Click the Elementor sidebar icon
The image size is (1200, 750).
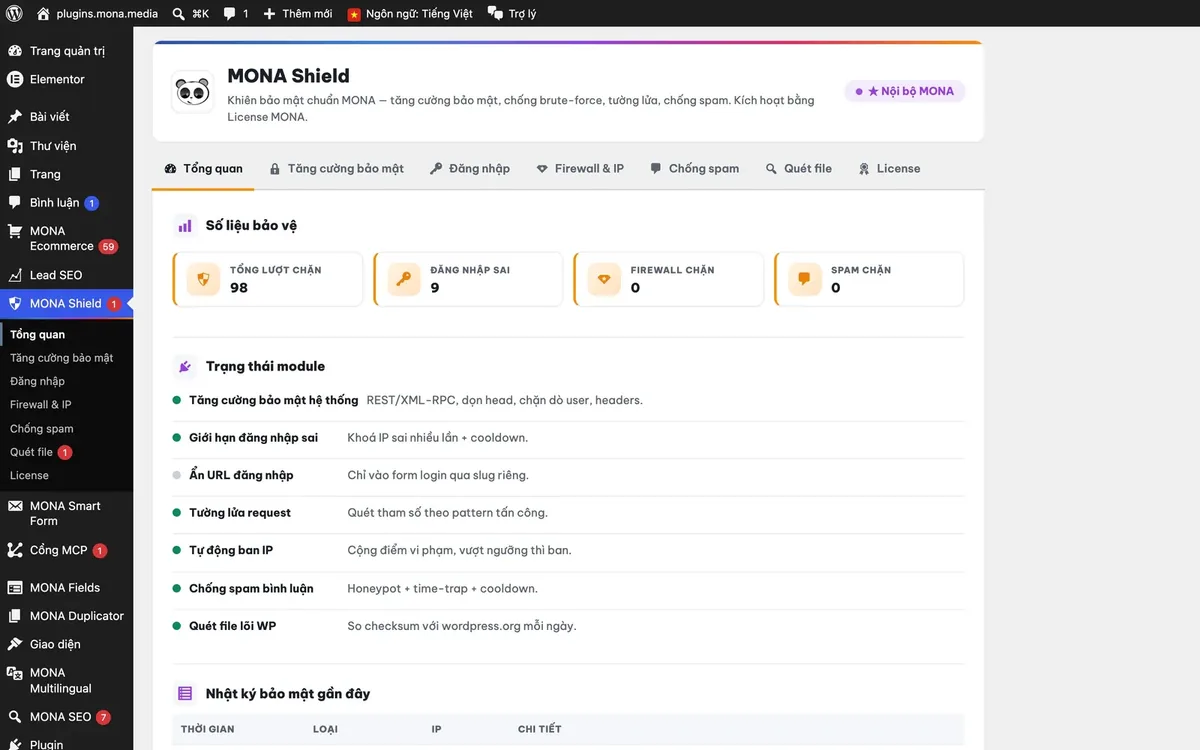pos(15,79)
